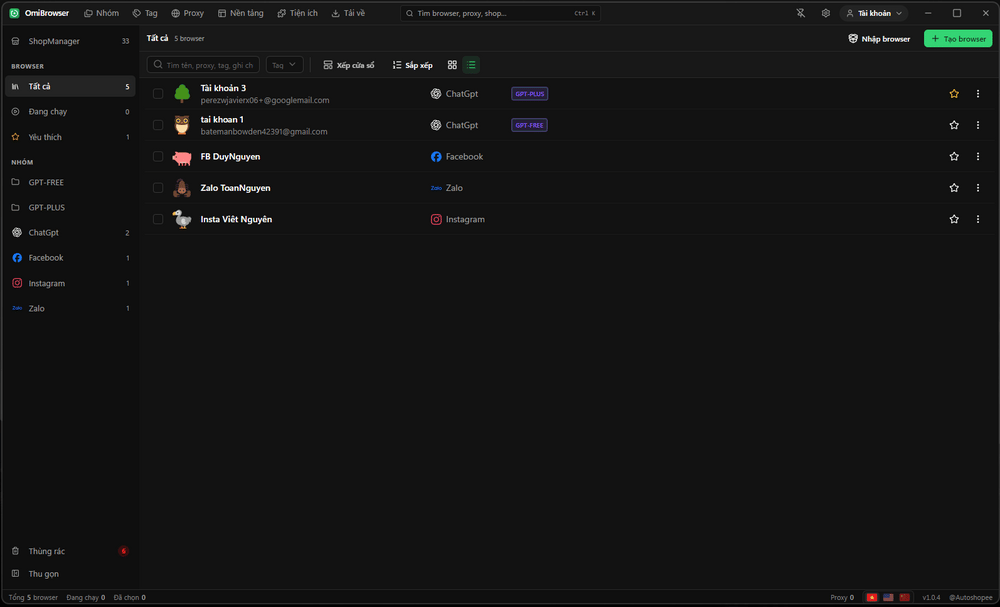Focus the Tìm tên, proxy, tag filter field
Screen dimensions: 1000x607
[x=203, y=65]
